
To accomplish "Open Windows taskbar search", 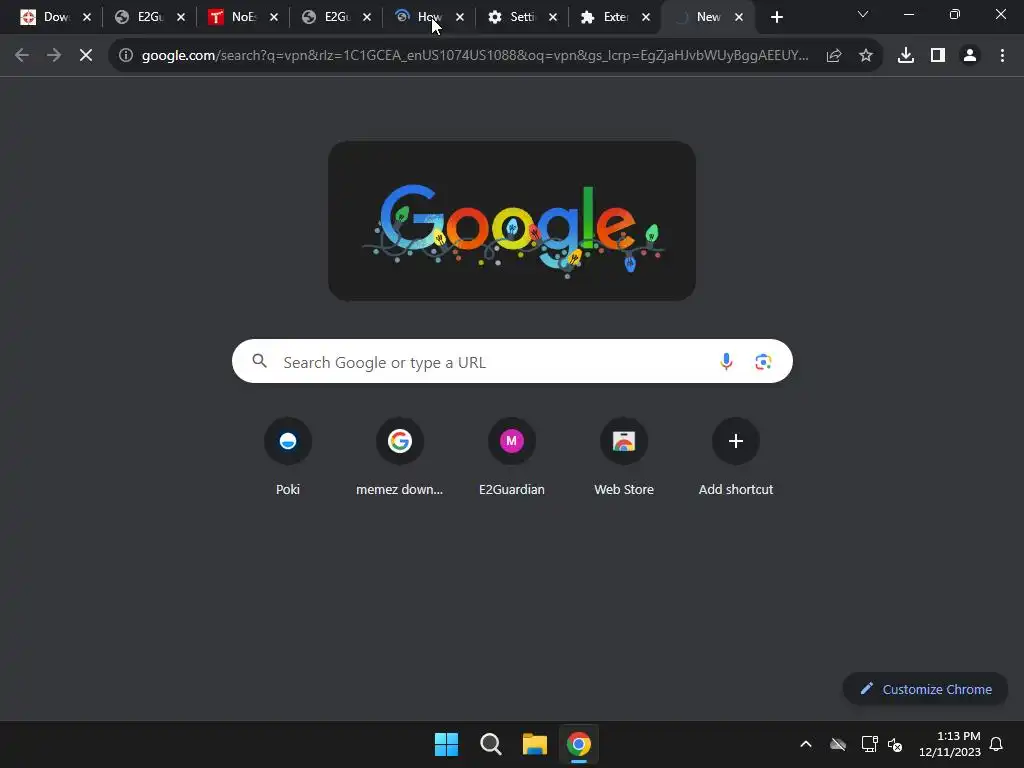I will pyautogui.click(x=490, y=744).
